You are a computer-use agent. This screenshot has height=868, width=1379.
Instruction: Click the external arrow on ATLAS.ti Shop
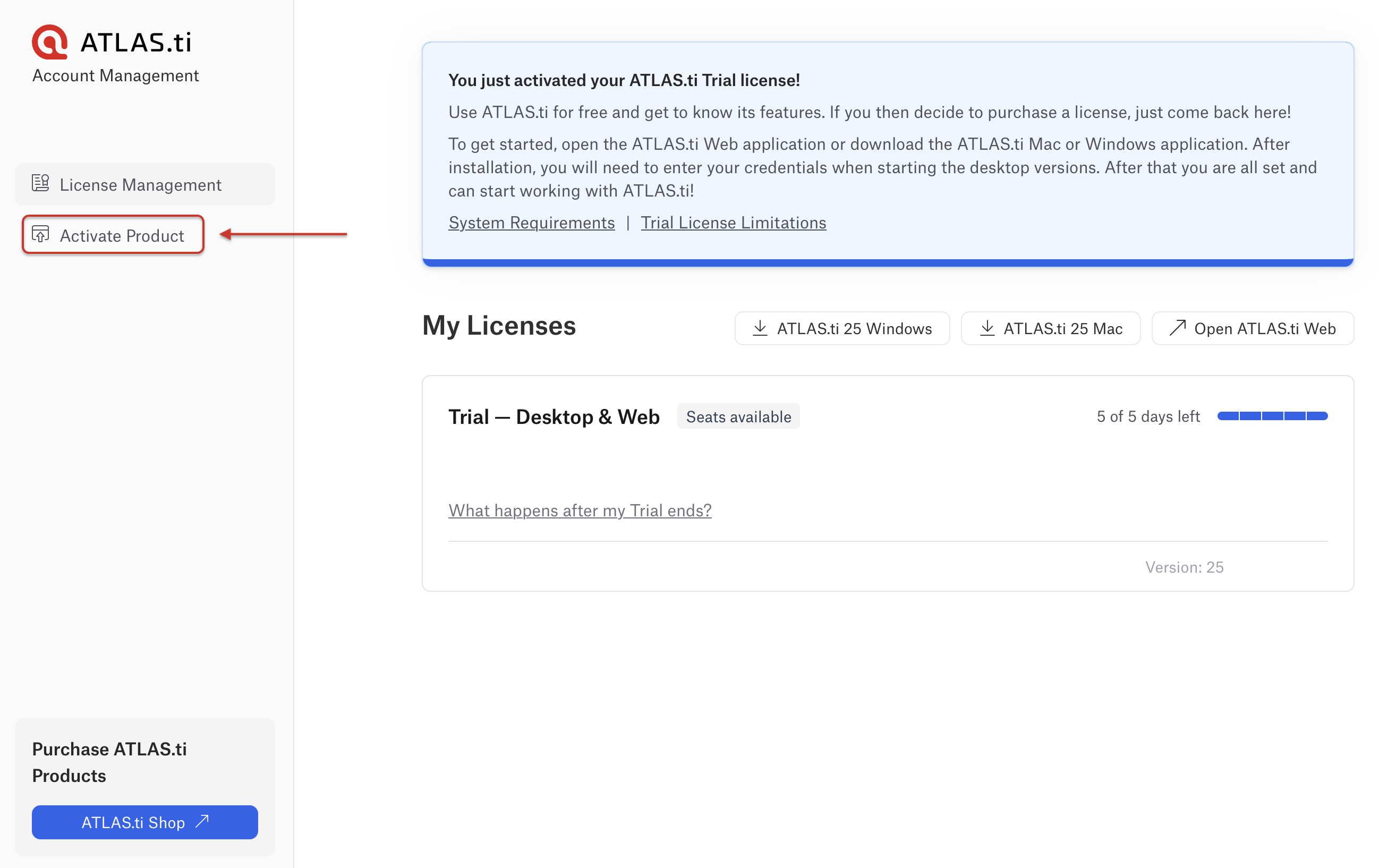click(202, 822)
